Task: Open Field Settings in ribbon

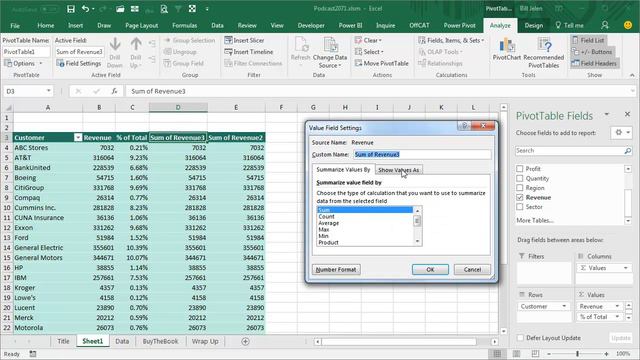Action: pyautogui.click(x=79, y=63)
